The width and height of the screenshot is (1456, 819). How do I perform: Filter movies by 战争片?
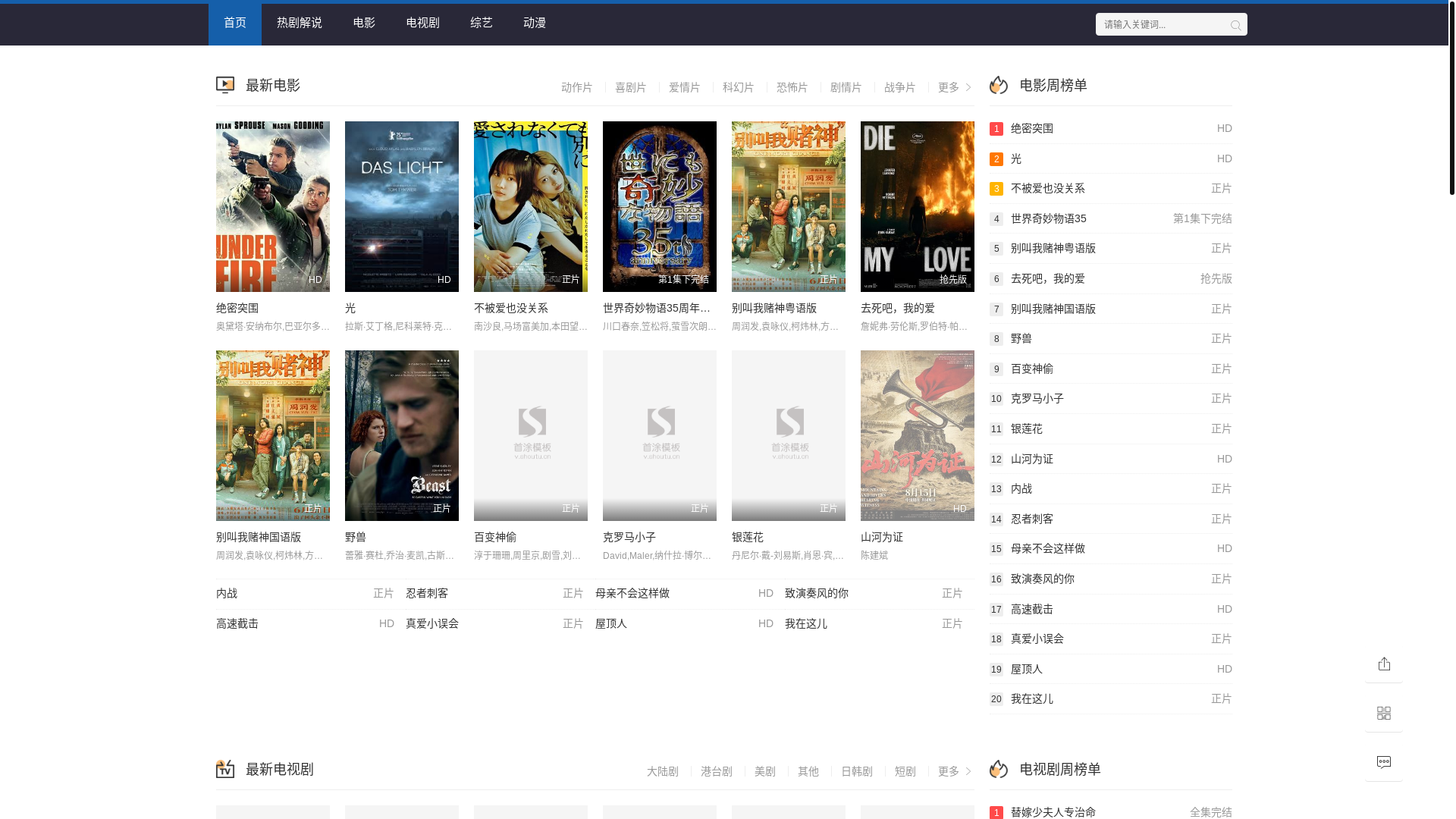(900, 88)
